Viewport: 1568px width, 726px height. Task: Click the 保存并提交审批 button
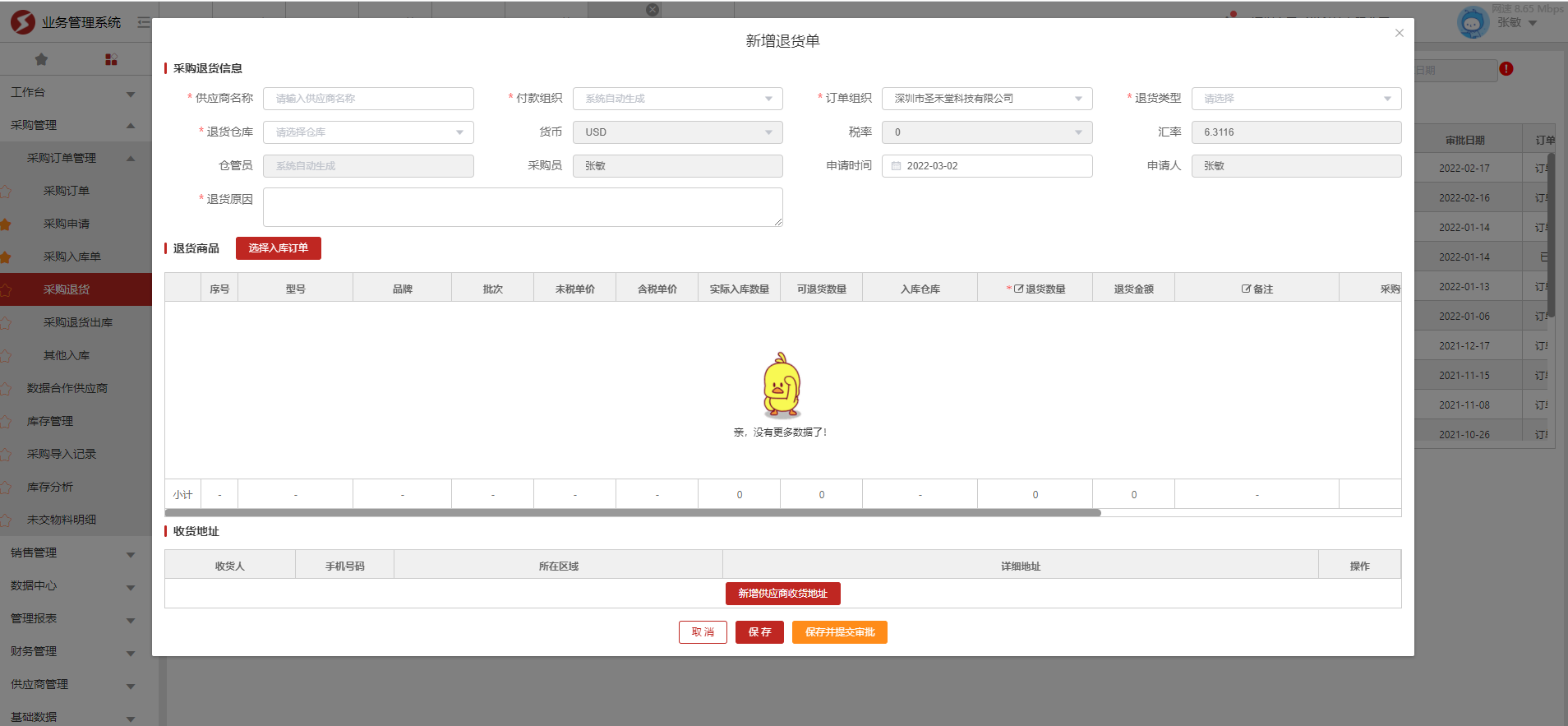(x=839, y=632)
